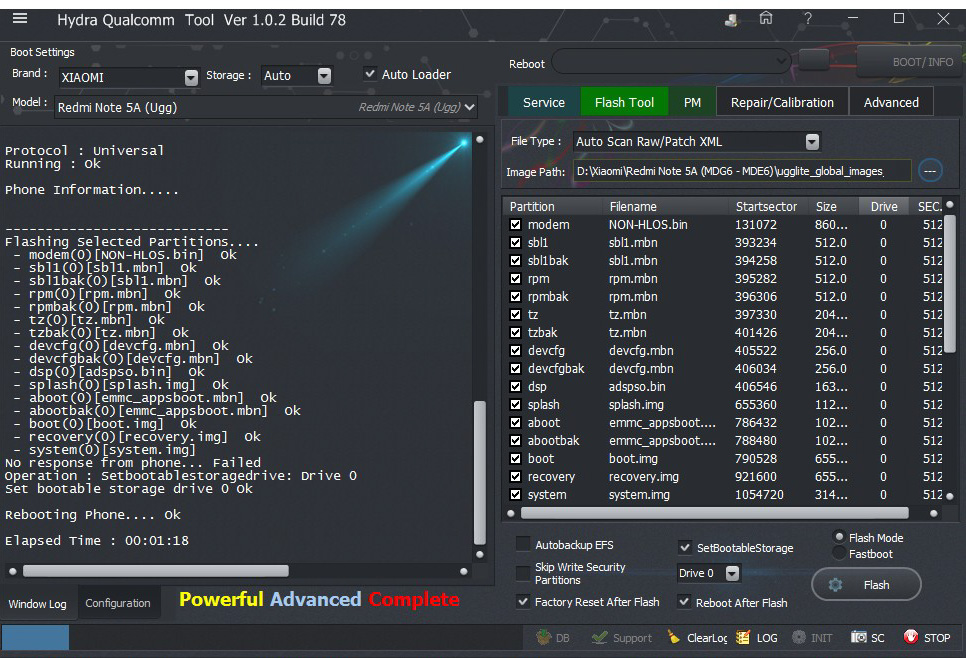This screenshot has width=966, height=658.
Task: Click the Image Path input field
Action: (742, 171)
